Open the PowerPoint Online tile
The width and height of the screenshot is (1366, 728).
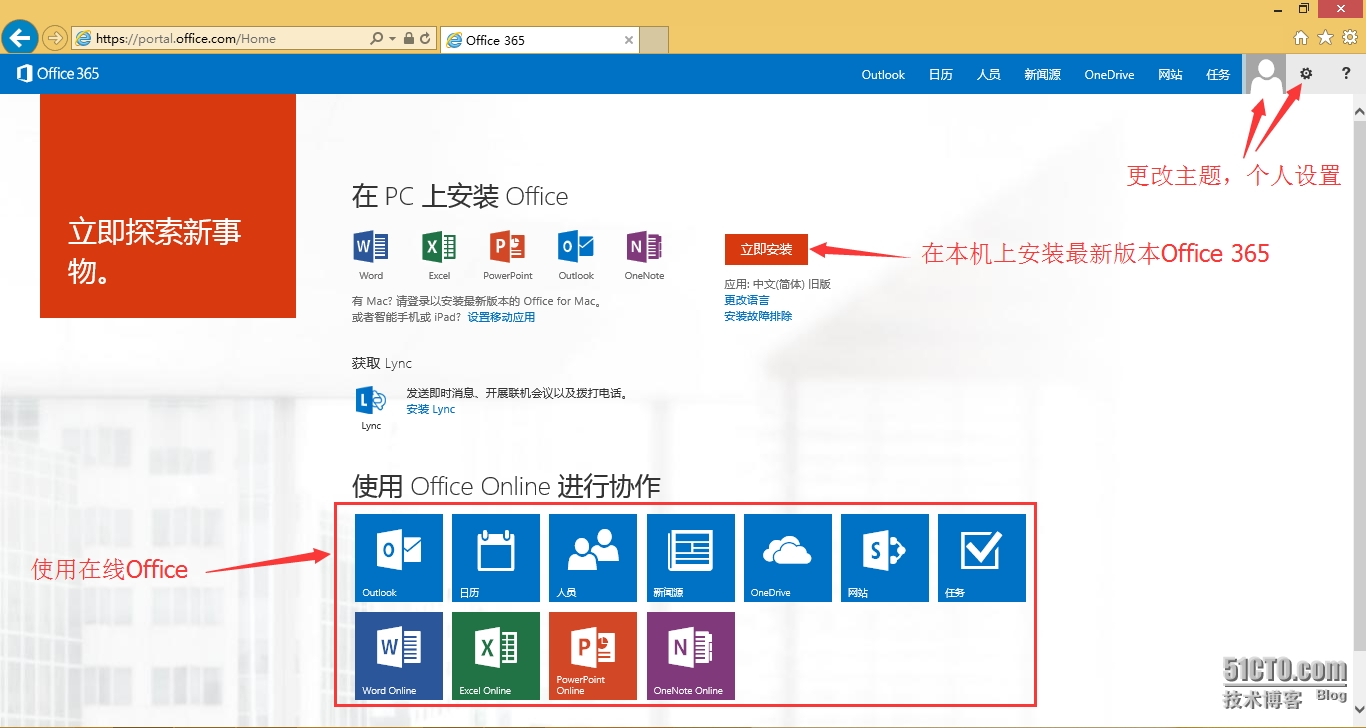pos(593,655)
